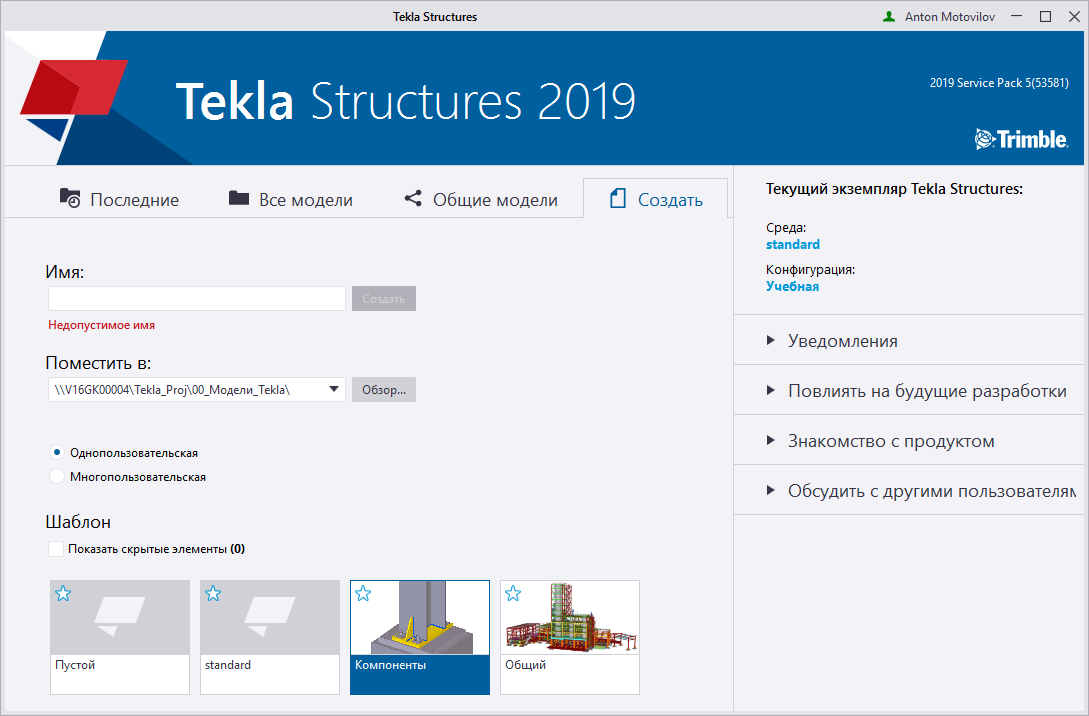Switch to Все модели tab
The image size is (1089, 716).
(x=290, y=199)
